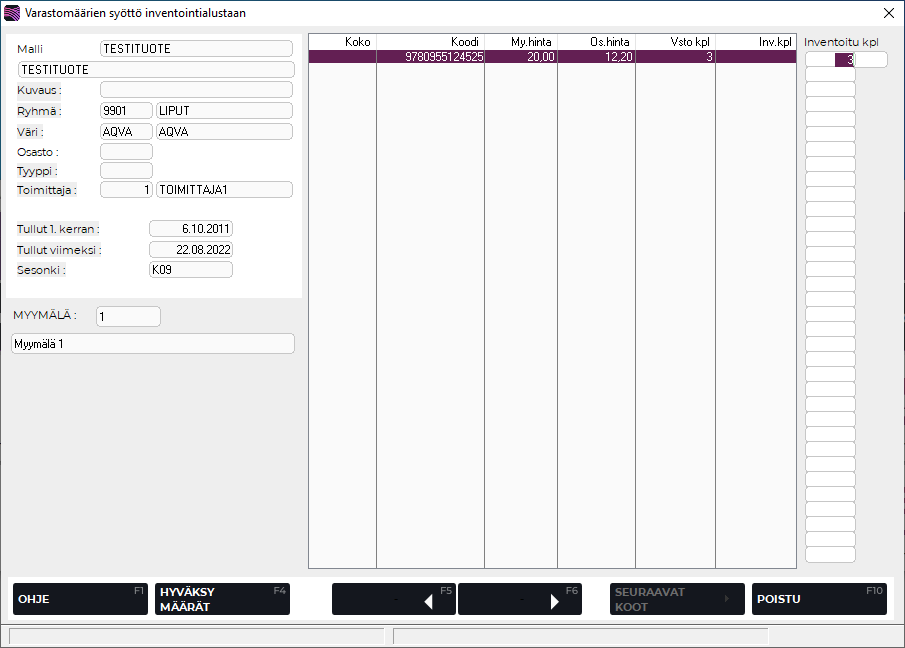Click the F5 left arrow button
The width and height of the screenshot is (905, 648).
tap(393, 599)
